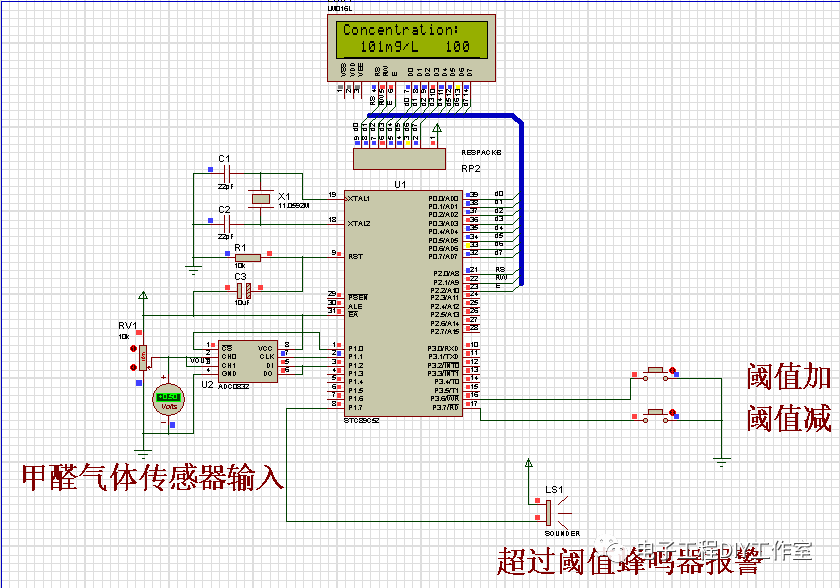840x588 pixels.
Task: Select the ground symbol below the push buttons
Action: pyautogui.click(x=722, y=463)
